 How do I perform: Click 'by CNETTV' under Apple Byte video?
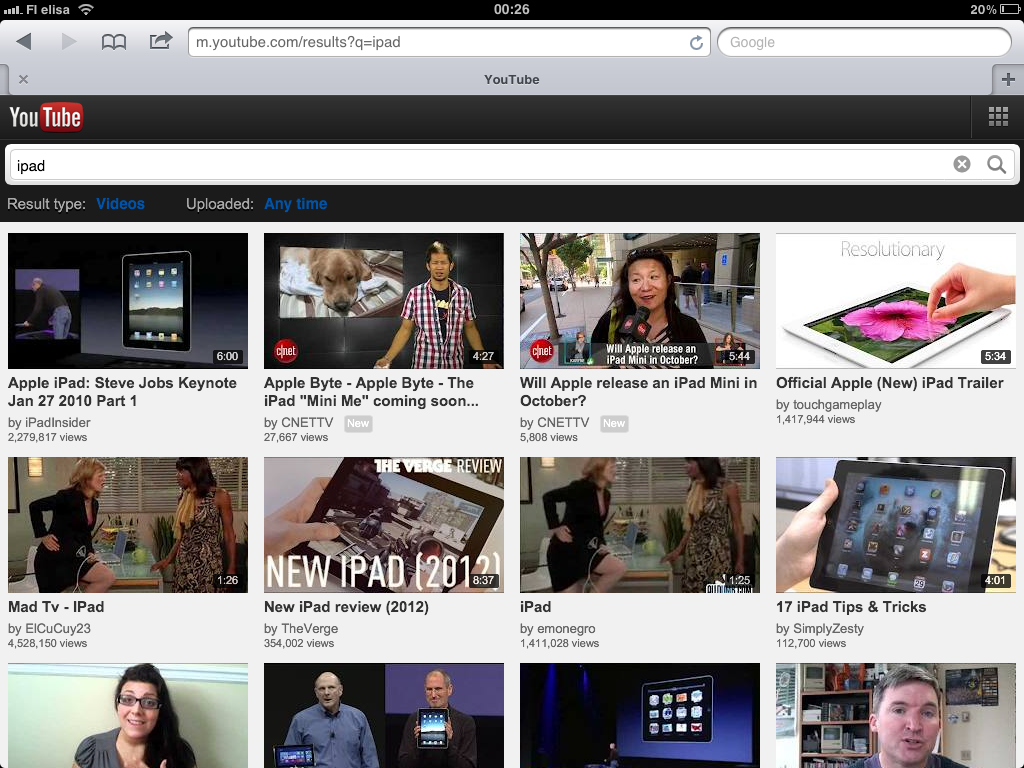point(298,423)
